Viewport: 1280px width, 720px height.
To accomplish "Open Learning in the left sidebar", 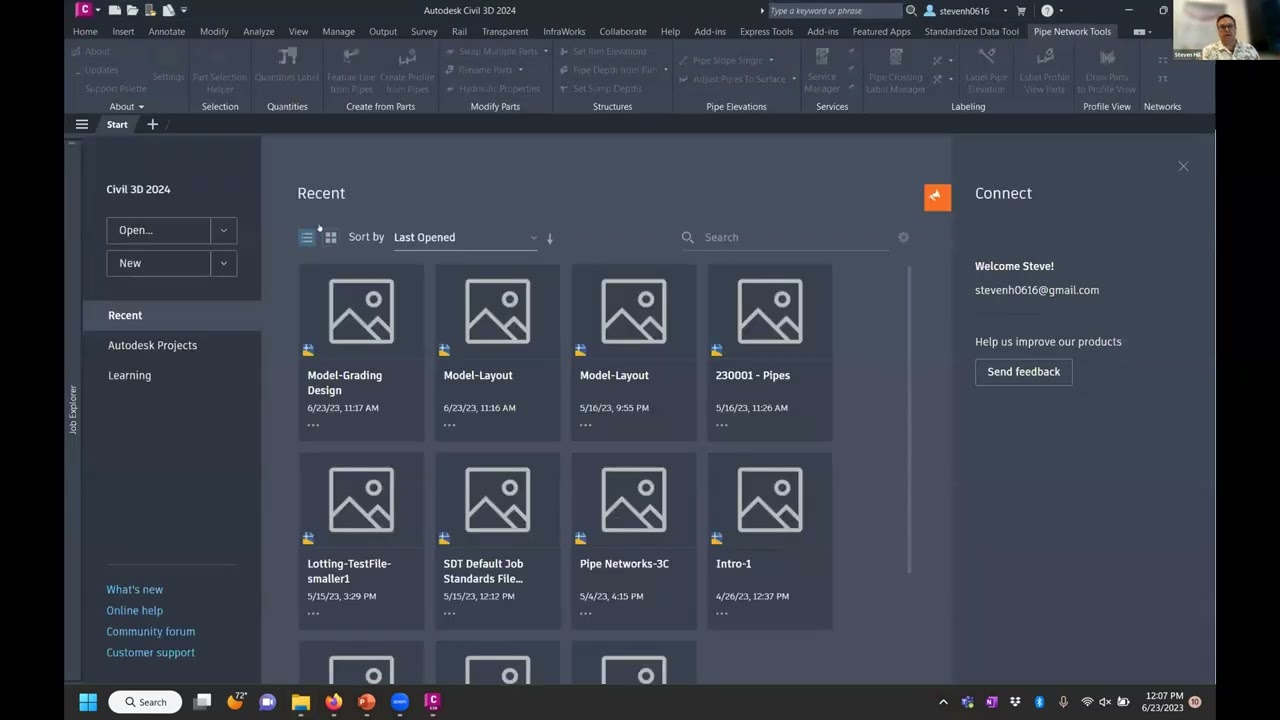I will click(x=129, y=375).
